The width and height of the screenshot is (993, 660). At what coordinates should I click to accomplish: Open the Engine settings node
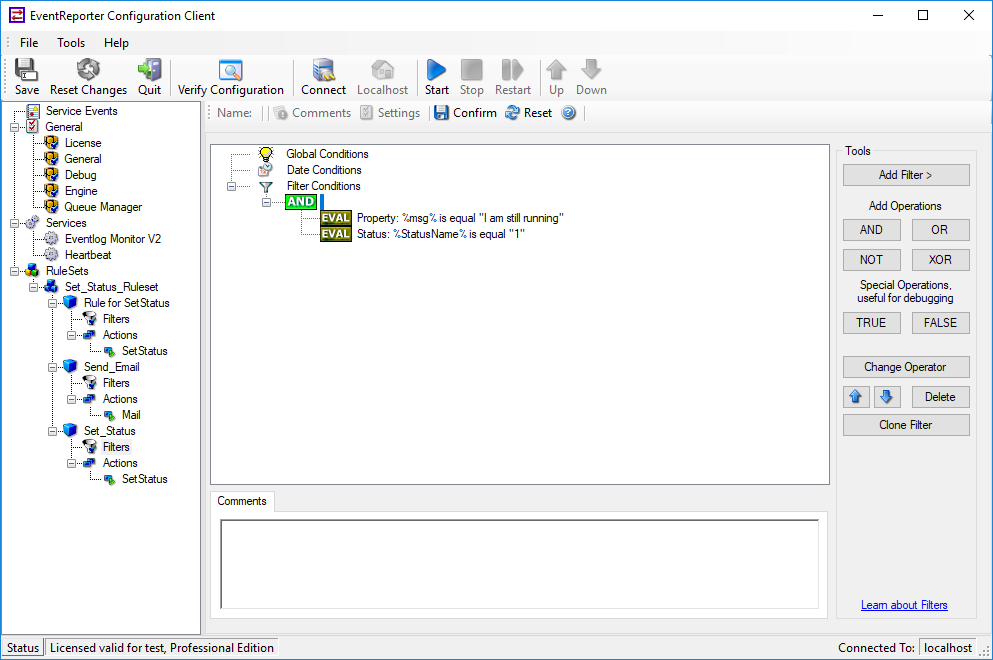point(81,191)
